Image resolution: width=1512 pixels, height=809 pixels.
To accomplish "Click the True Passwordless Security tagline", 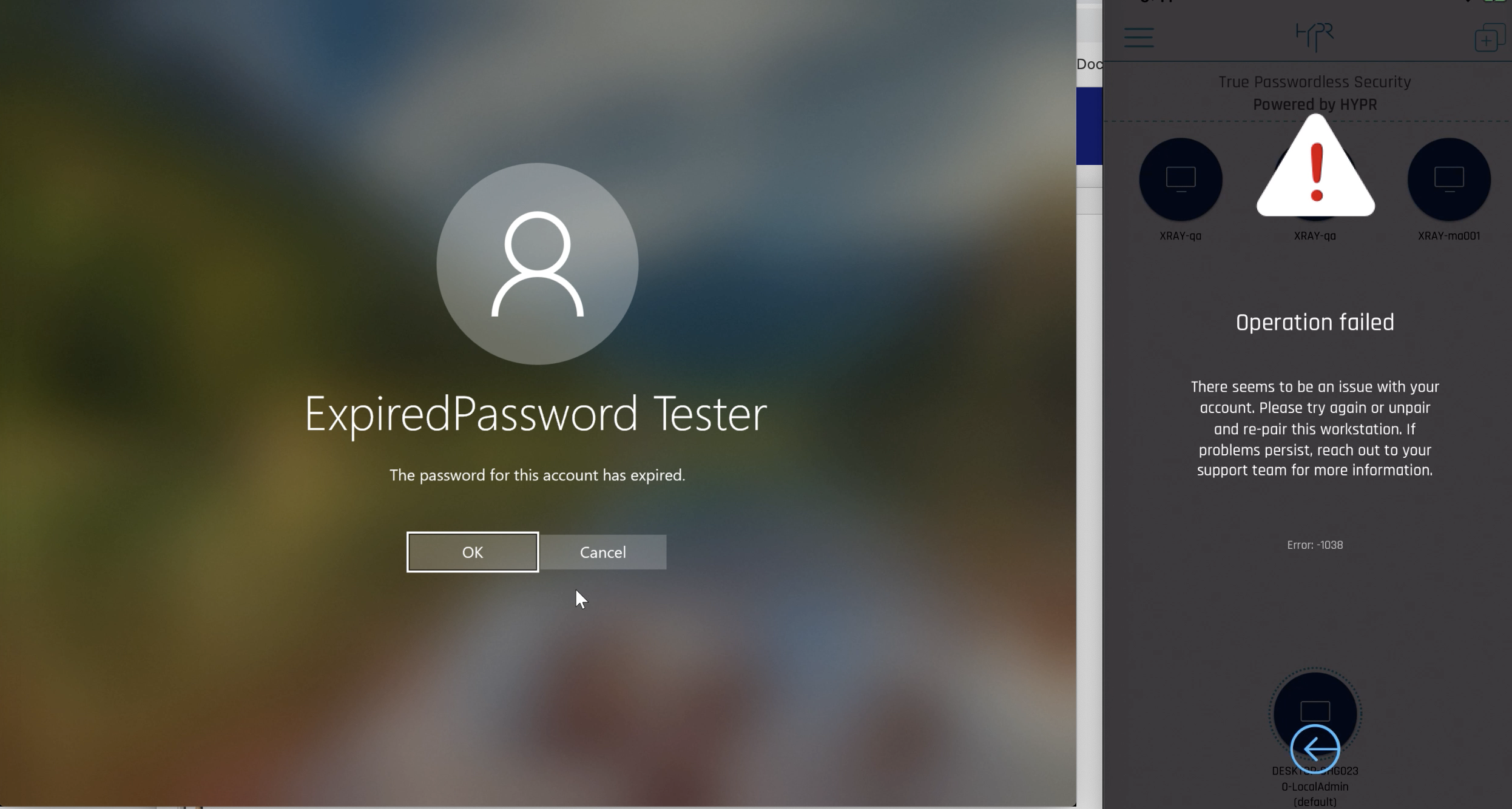I will click(1315, 82).
